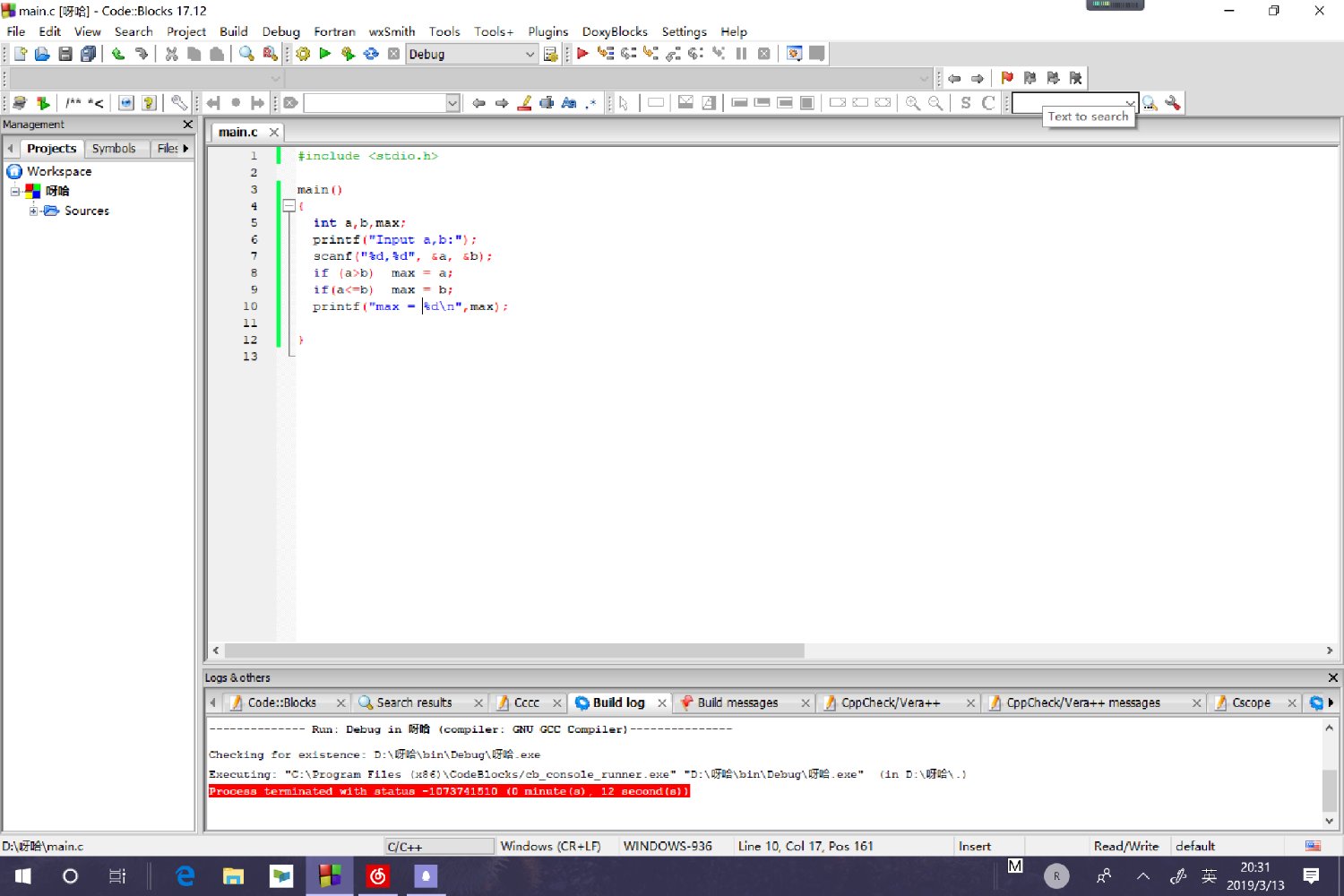Click the Toggle bookmark red flag icon
Screen dimensions: 1344x896
pos(1007,78)
